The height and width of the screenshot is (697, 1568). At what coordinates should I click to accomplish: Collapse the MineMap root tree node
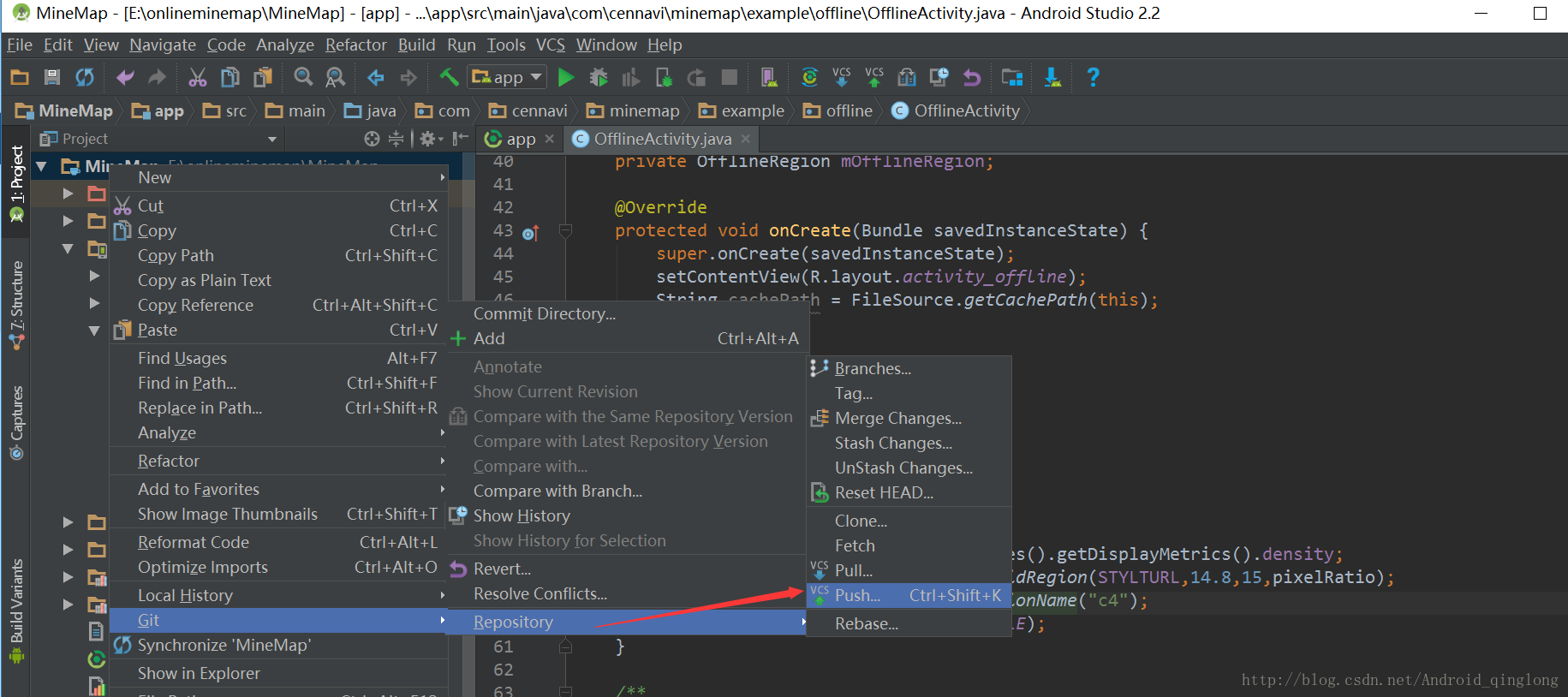pyautogui.click(x=41, y=166)
